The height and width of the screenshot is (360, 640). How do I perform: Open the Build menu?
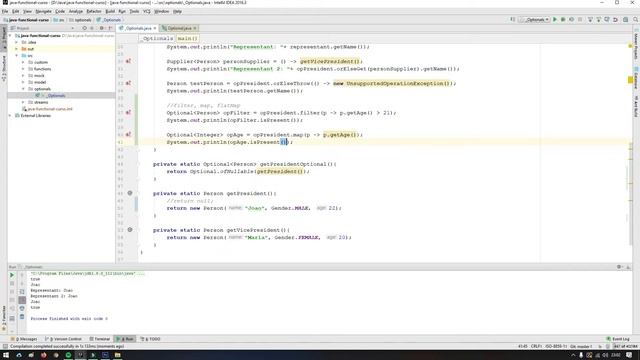pos(110,11)
